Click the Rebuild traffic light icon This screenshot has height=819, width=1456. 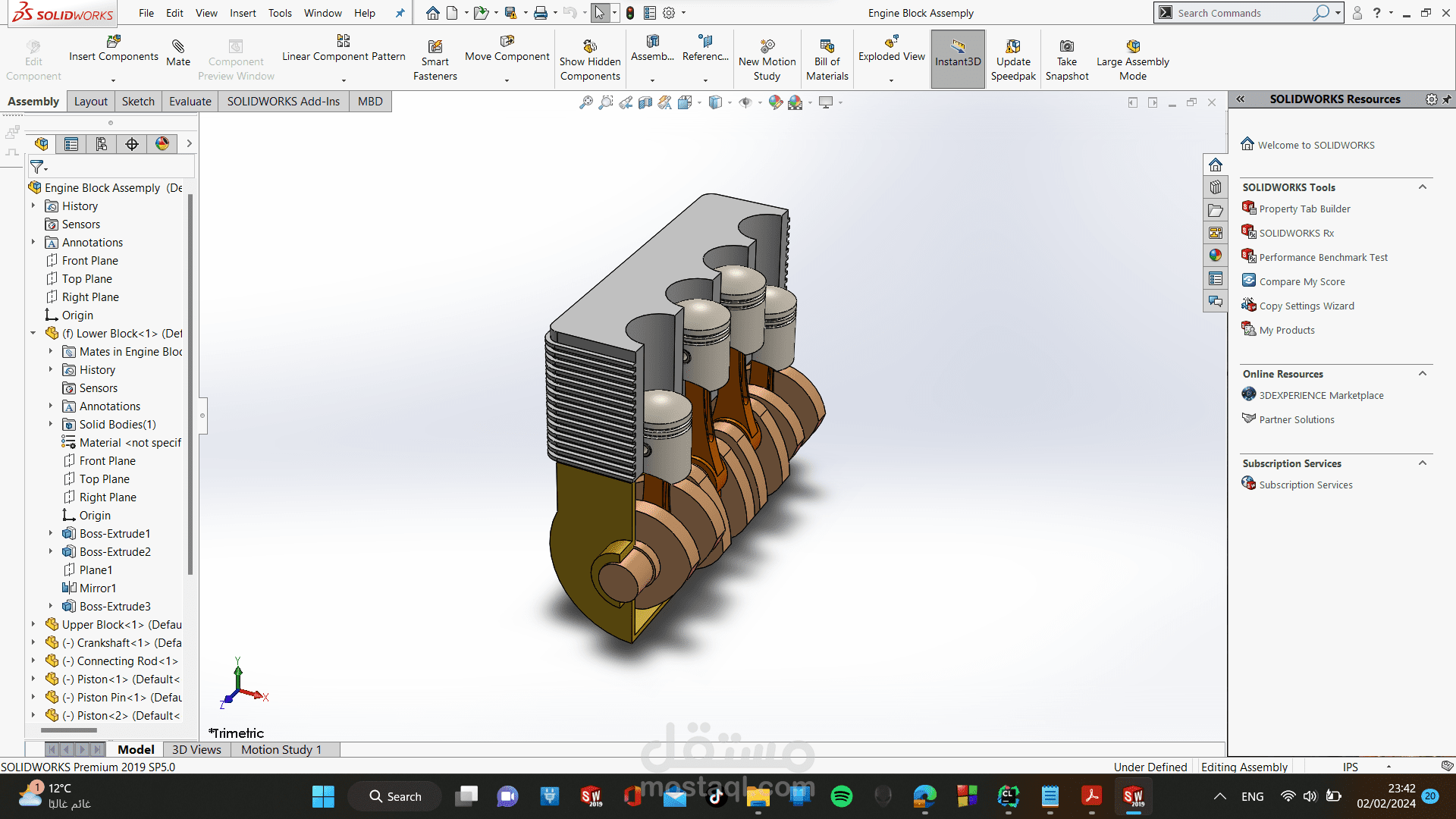click(630, 13)
